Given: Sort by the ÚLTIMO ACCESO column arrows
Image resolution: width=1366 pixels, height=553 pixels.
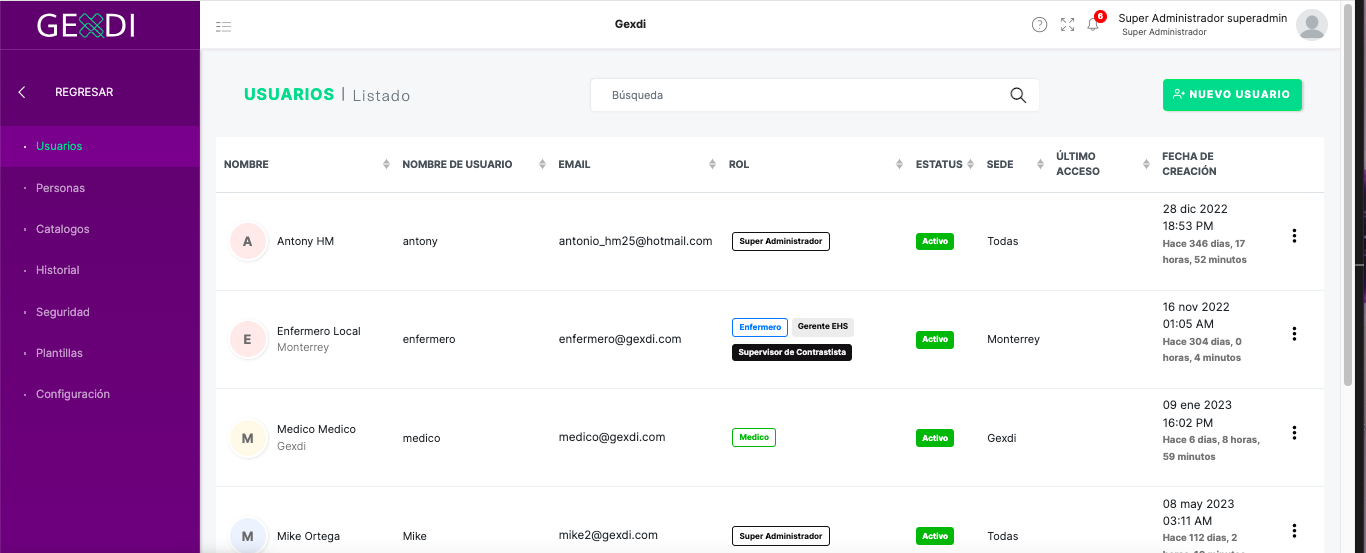Looking at the screenshot, I should 1146,164.
